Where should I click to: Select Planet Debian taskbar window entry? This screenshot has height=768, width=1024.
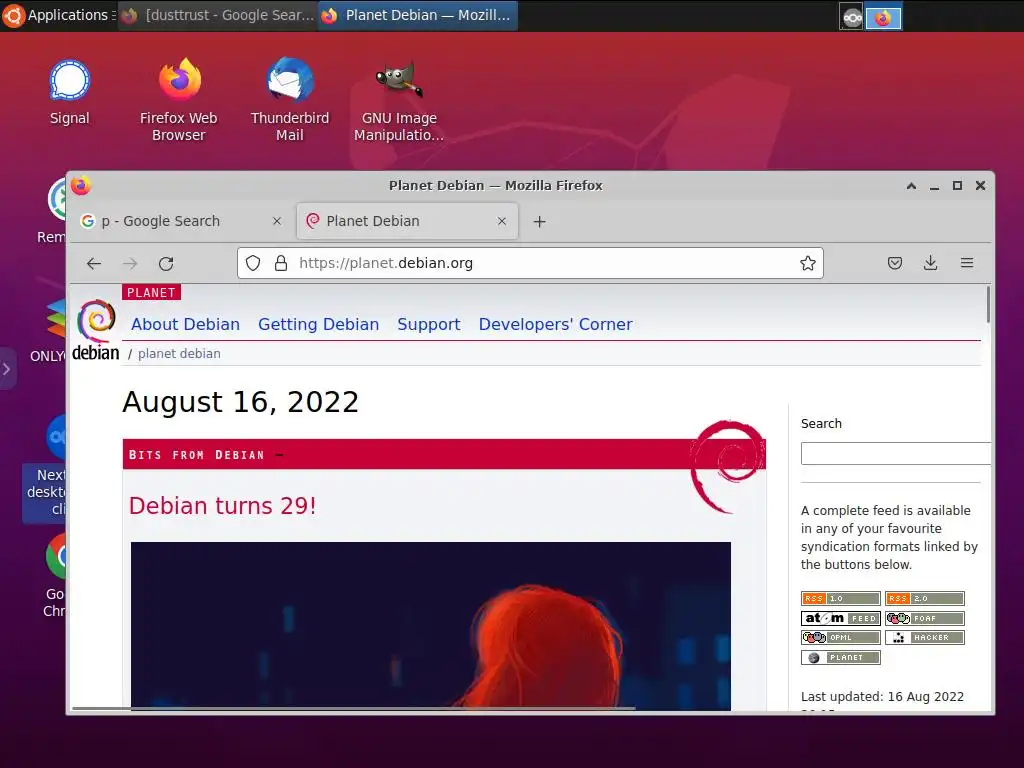[418, 15]
